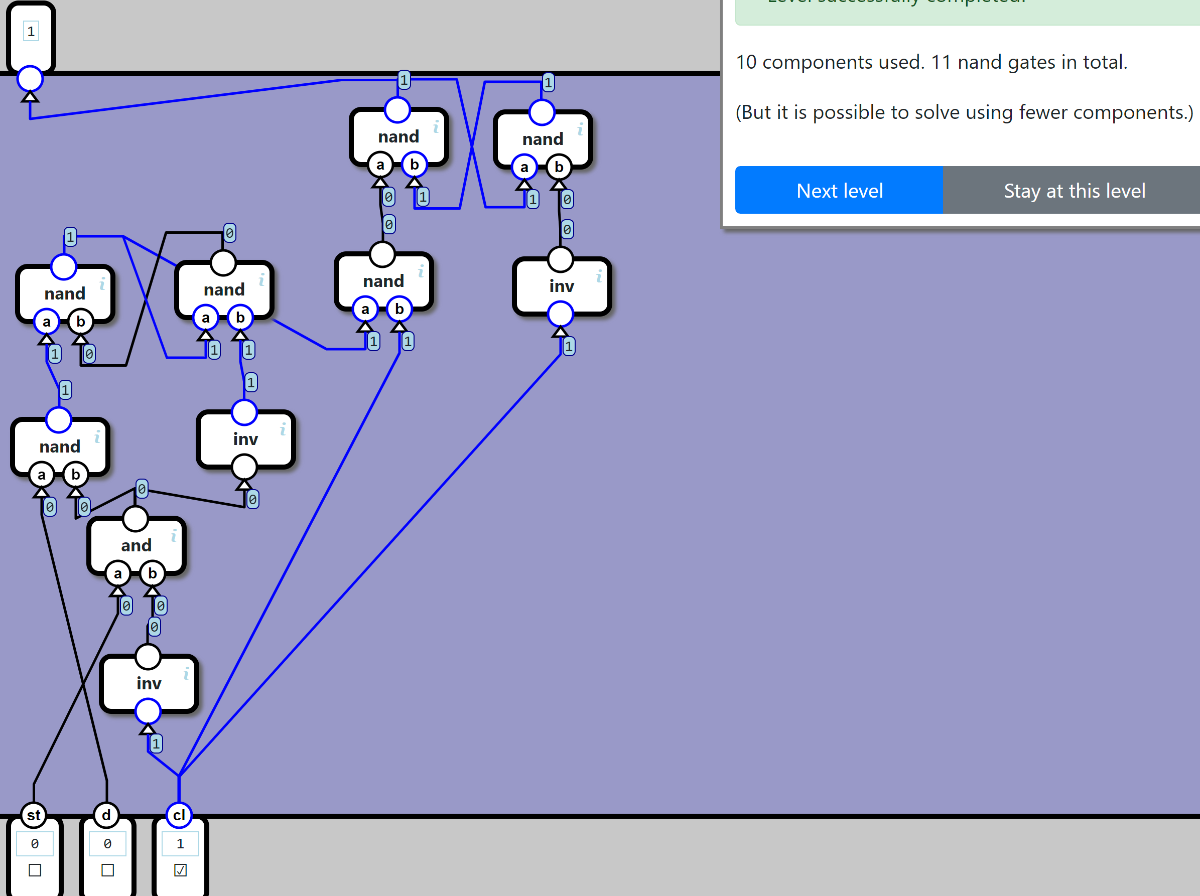Screen dimensions: 1200x896
Task: Click bottom input pin of inv feeding top-right nand
Action: tap(560, 314)
